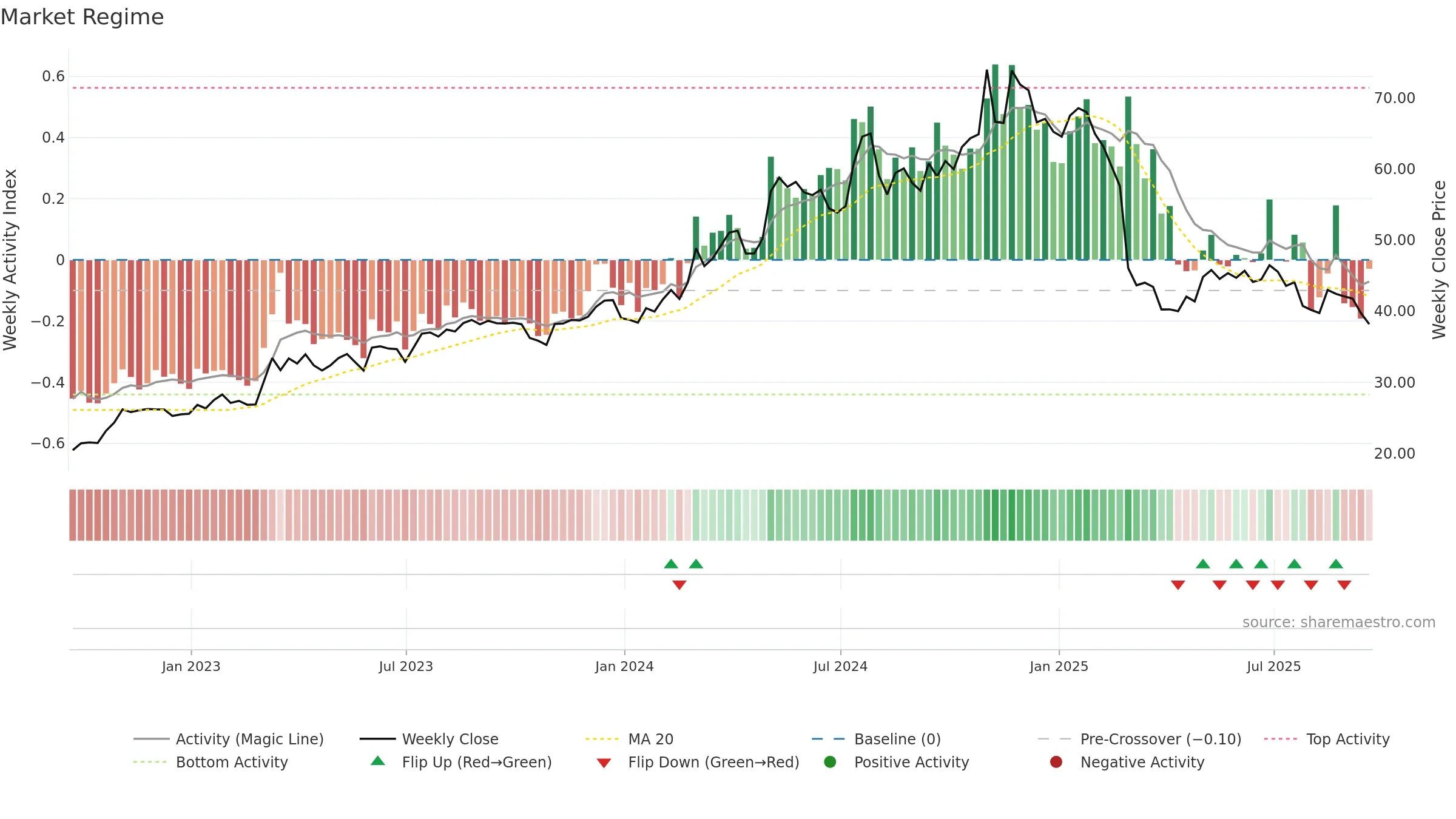The height and width of the screenshot is (819, 1456).
Task: Click the −0.2 activity axis tick
Action: (48, 321)
